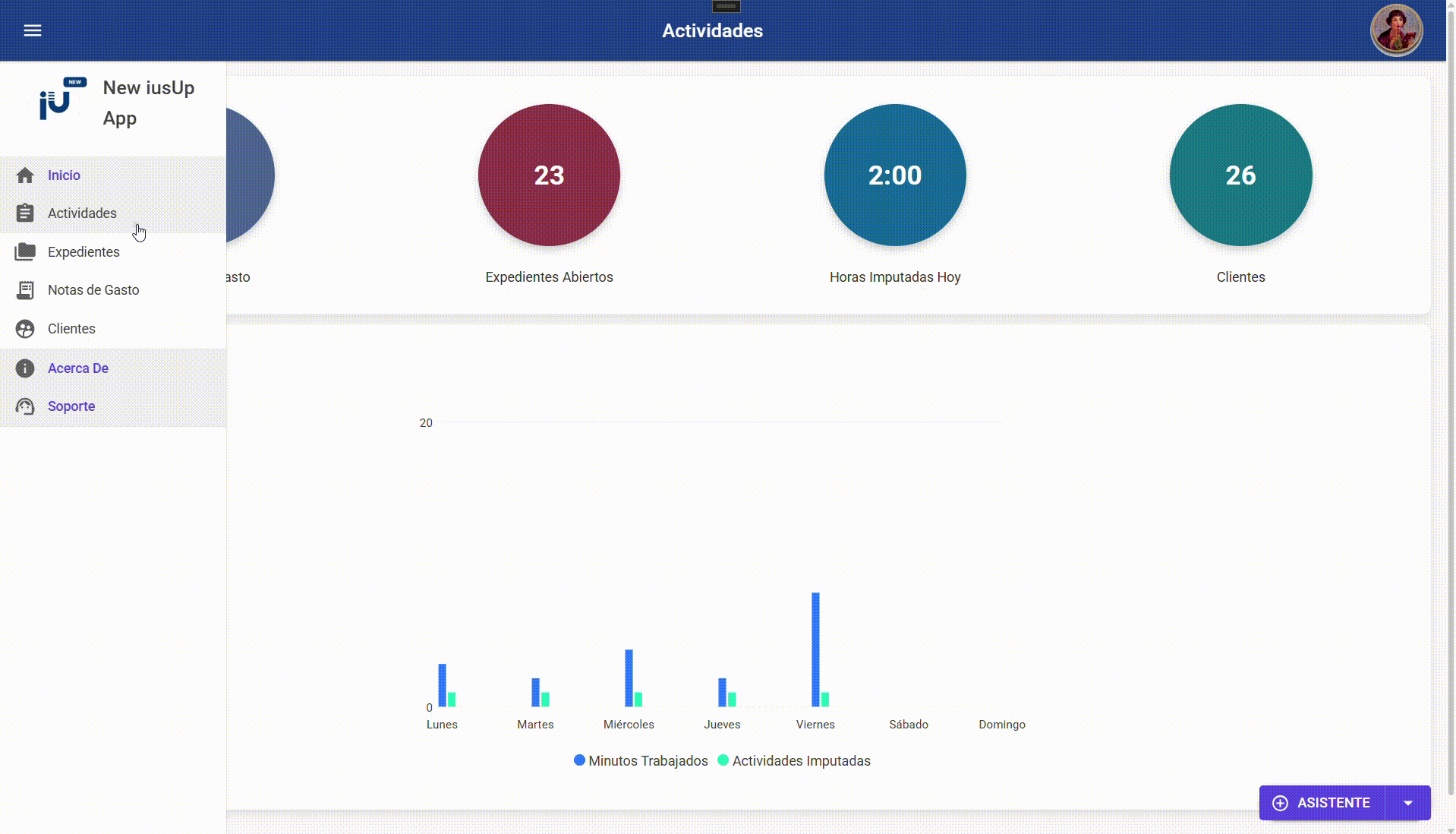Viewport: 1456px width, 834px height.
Task: Select the Horas Imputadas Hoy circle
Action: coord(894,175)
